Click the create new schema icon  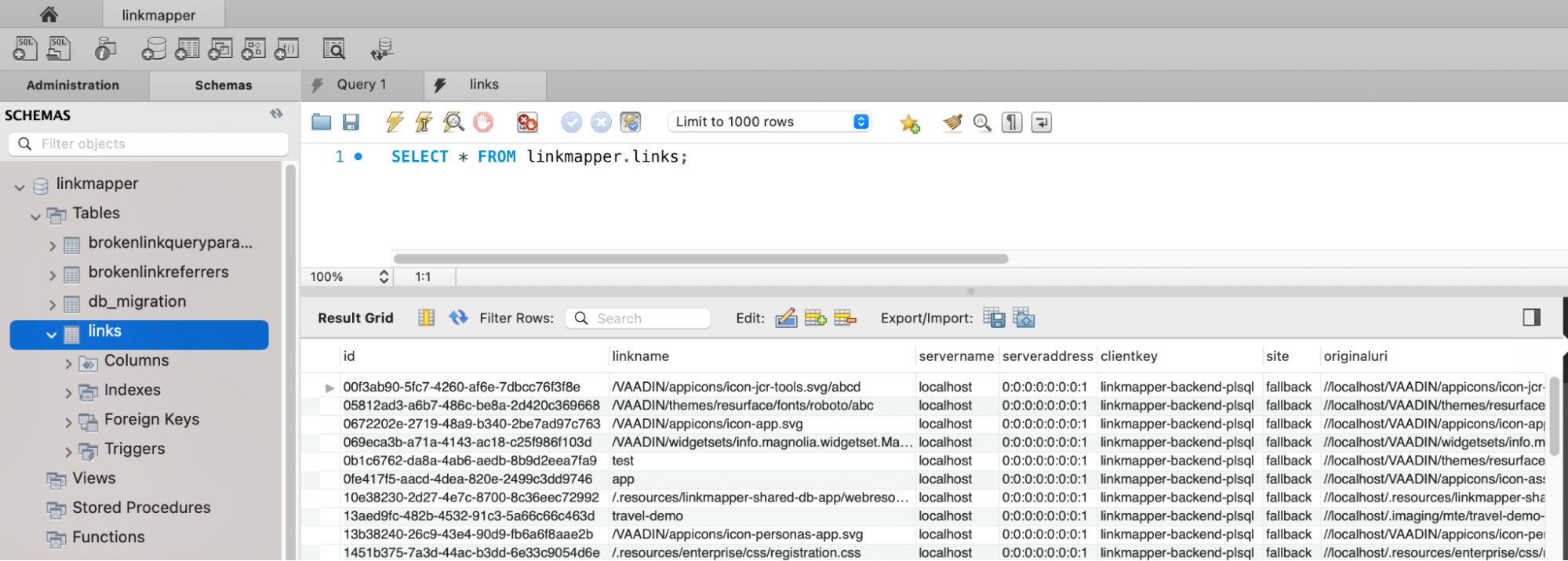pos(153,49)
